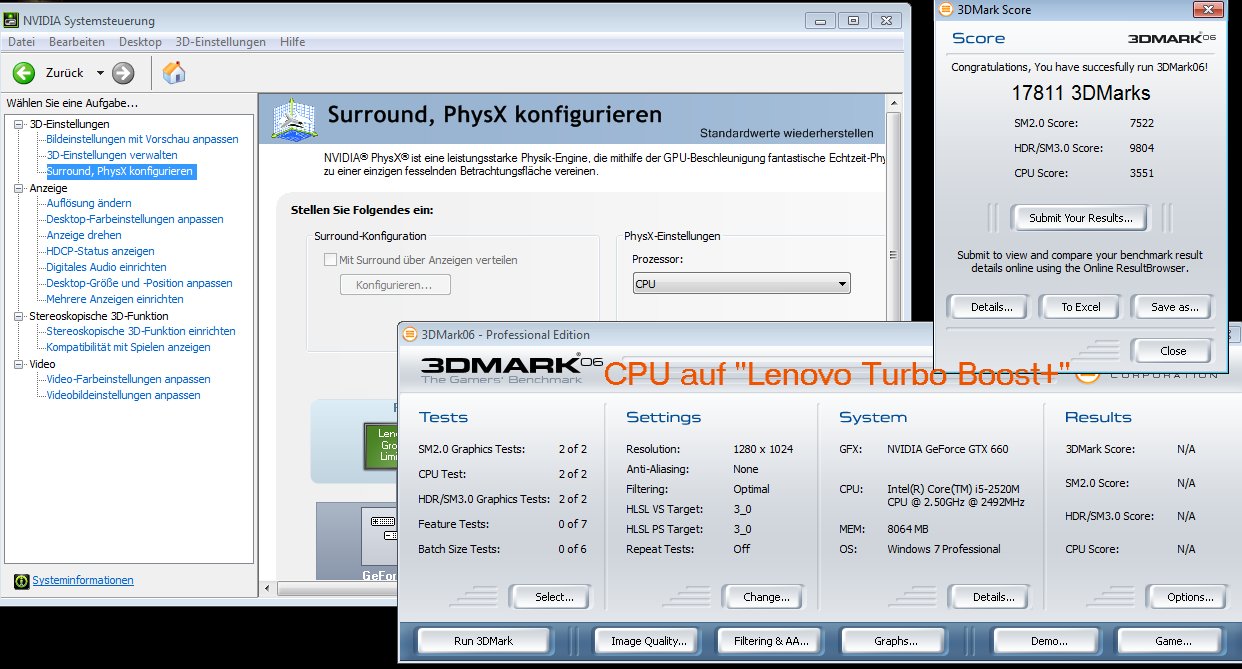Click the Demo... button
1242x669 pixels.
1048,641
